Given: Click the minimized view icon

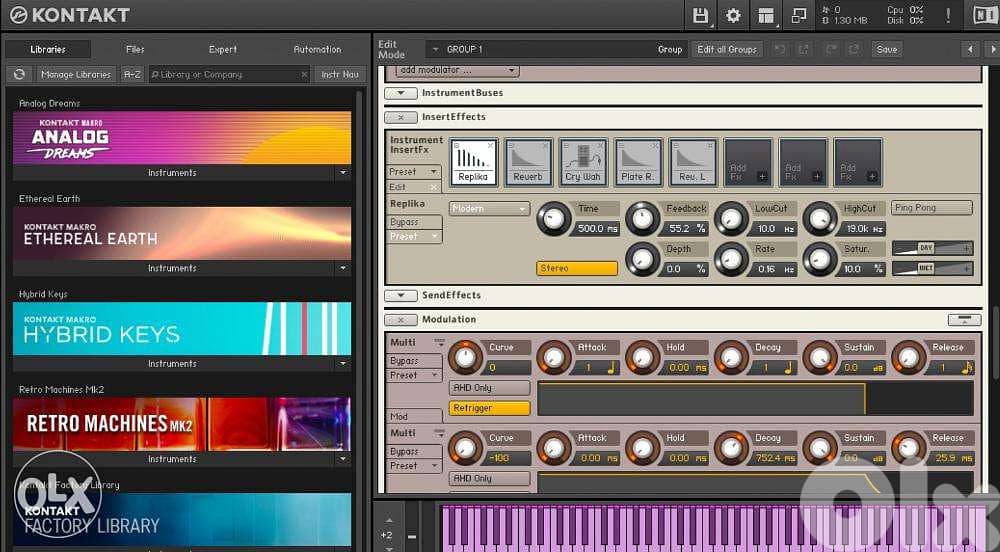Looking at the screenshot, I should point(798,16).
